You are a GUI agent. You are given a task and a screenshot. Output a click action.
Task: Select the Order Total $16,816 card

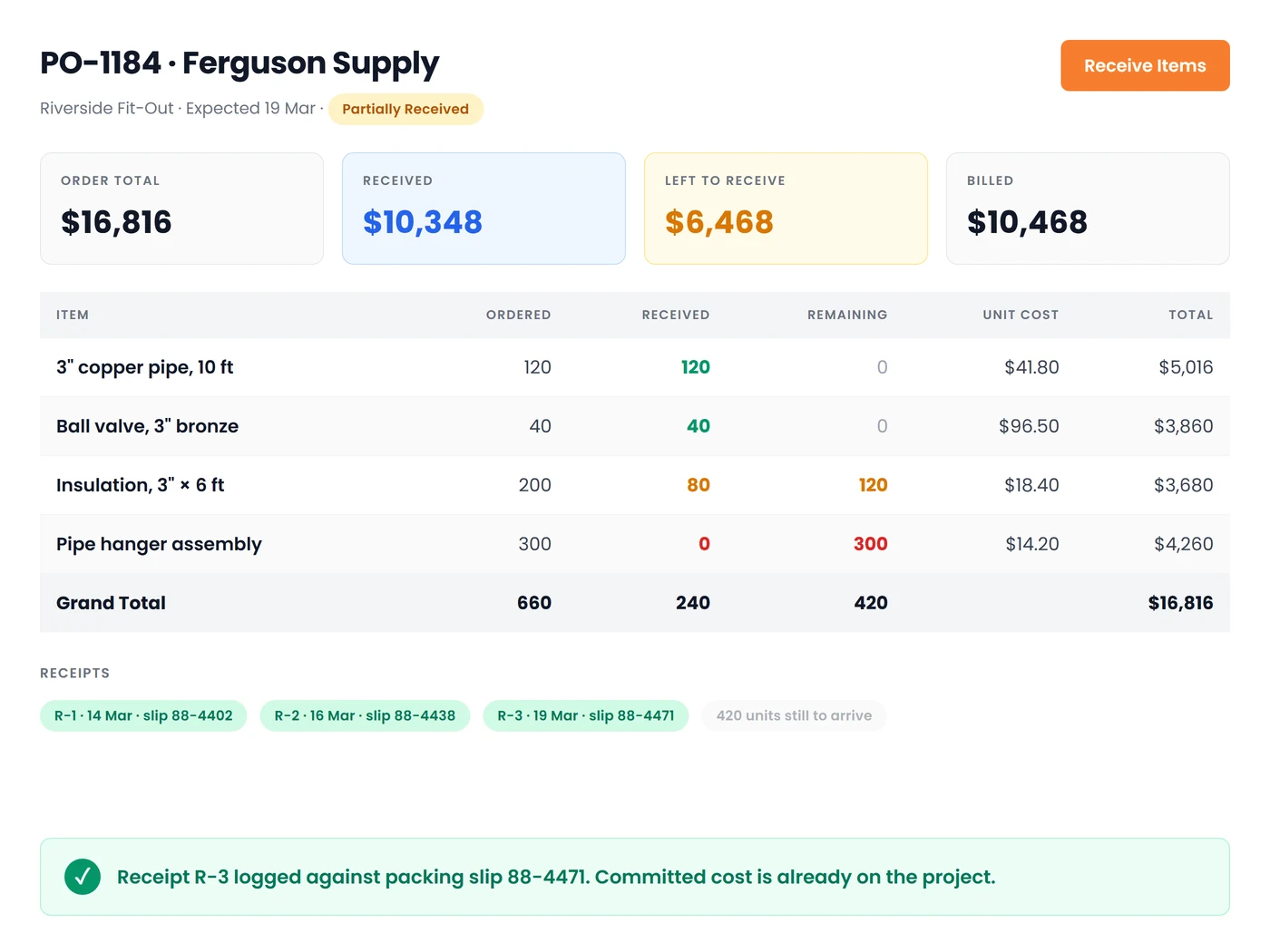click(181, 209)
